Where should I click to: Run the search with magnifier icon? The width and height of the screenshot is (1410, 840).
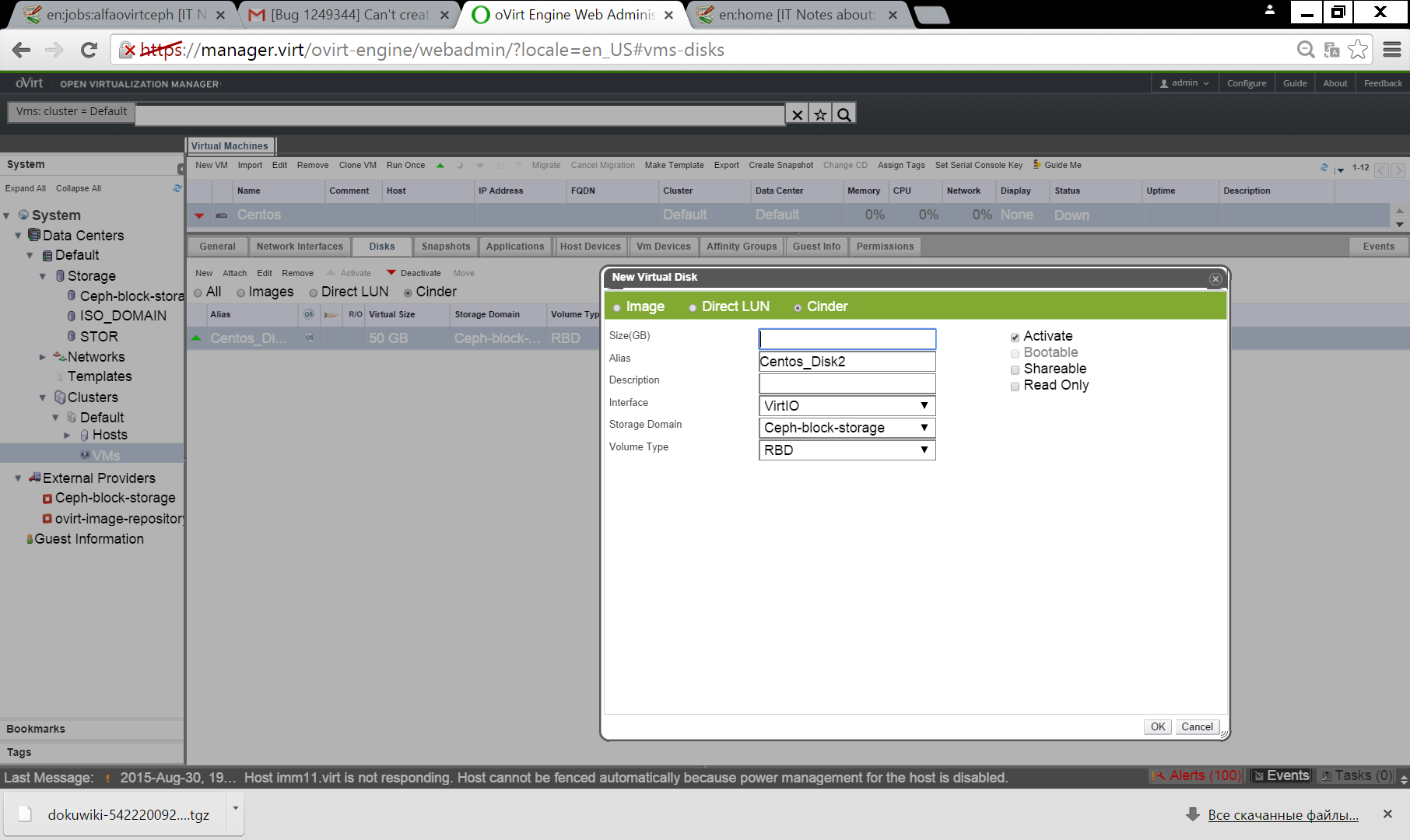(844, 114)
